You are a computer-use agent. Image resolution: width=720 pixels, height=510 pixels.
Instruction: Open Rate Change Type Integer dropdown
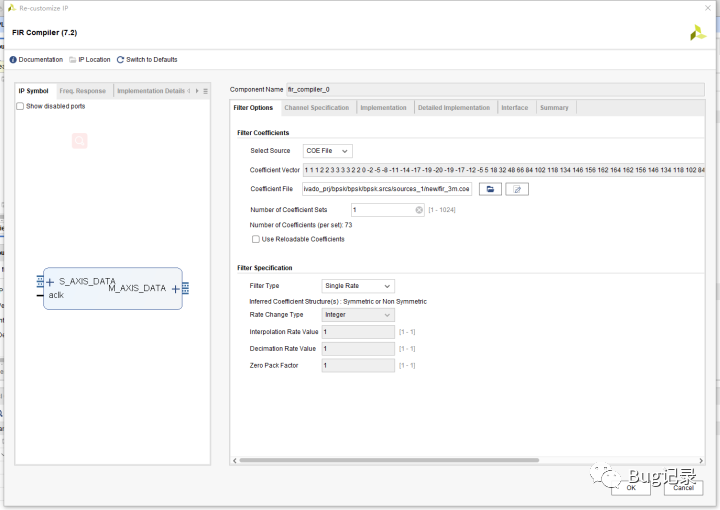(x=358, y=315)
